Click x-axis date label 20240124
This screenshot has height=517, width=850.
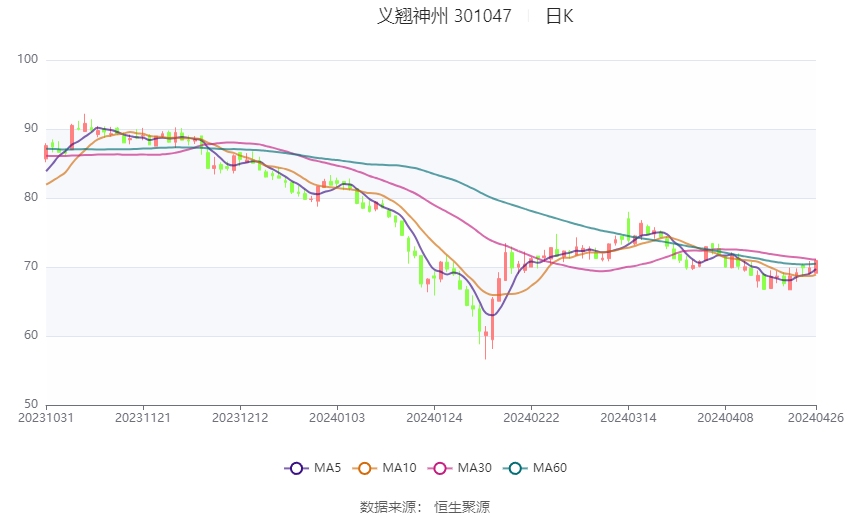coord(434,418)
